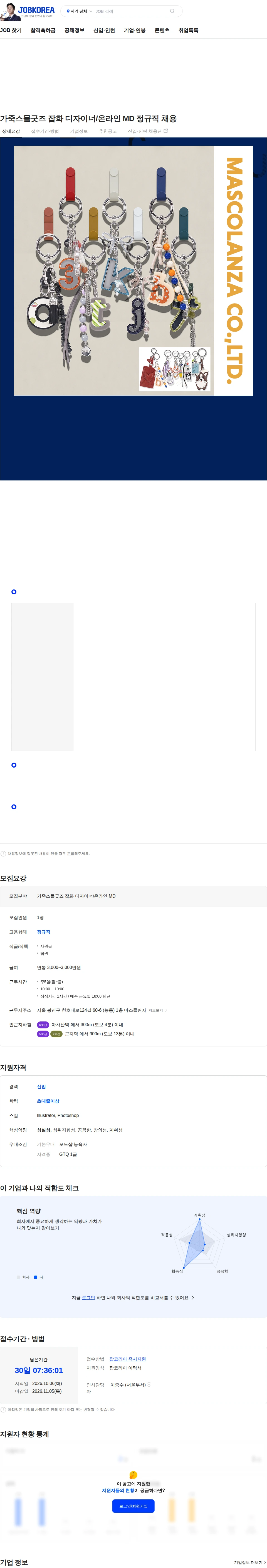Click the 정규직 employment type link
Viewport: 267px width, 1568px height.
[x=43, y=932]
